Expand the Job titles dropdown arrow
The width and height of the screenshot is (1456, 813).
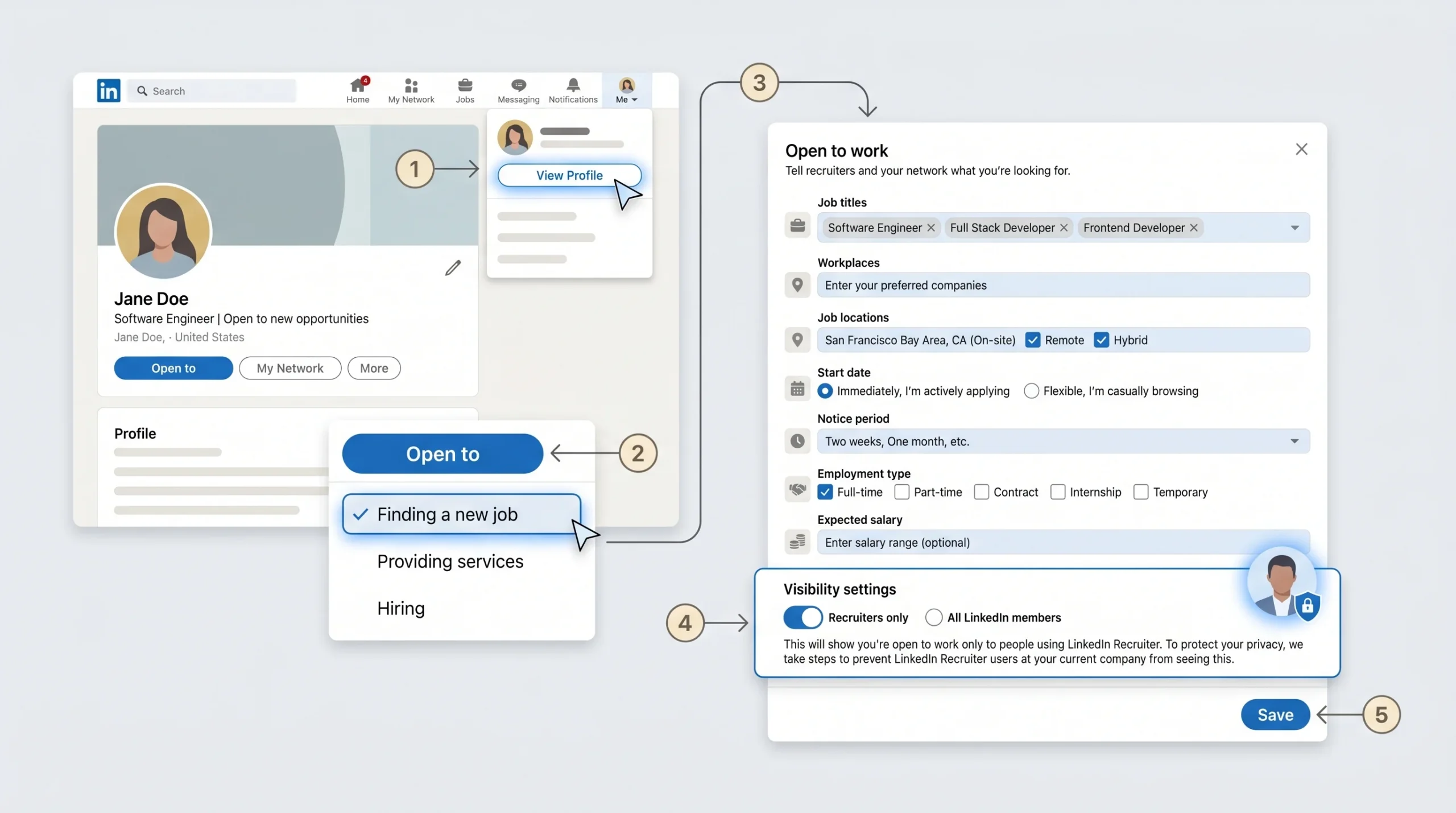tap(1295, 228)
